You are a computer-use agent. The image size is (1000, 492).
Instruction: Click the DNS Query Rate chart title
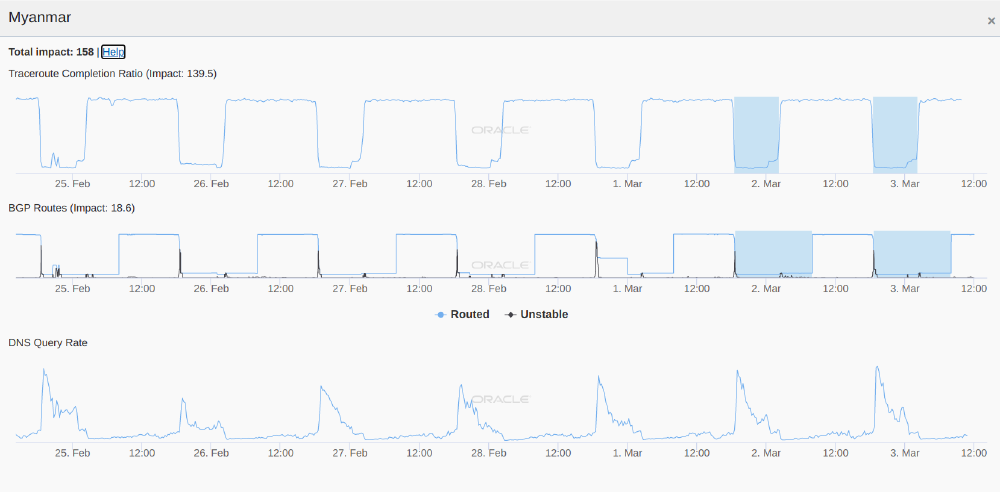coord(47,342)
